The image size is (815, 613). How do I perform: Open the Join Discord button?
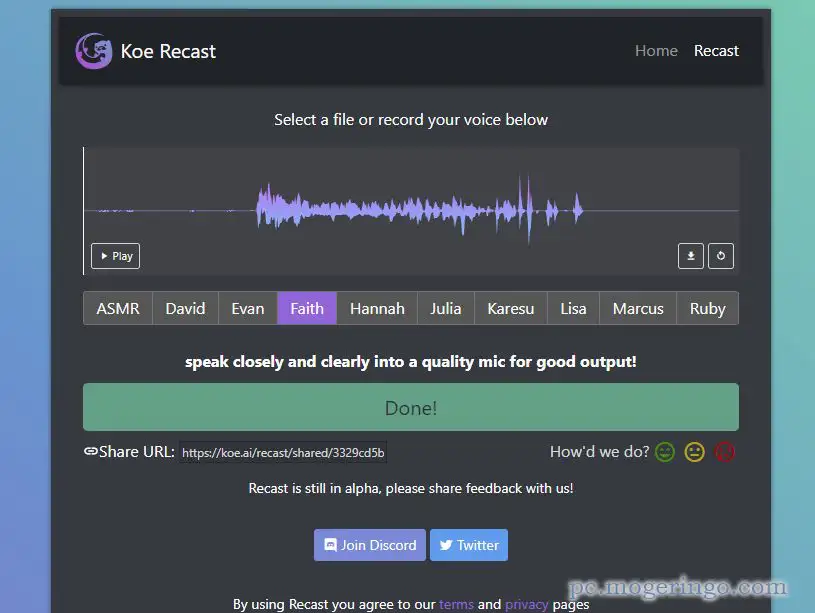[370, 545]
